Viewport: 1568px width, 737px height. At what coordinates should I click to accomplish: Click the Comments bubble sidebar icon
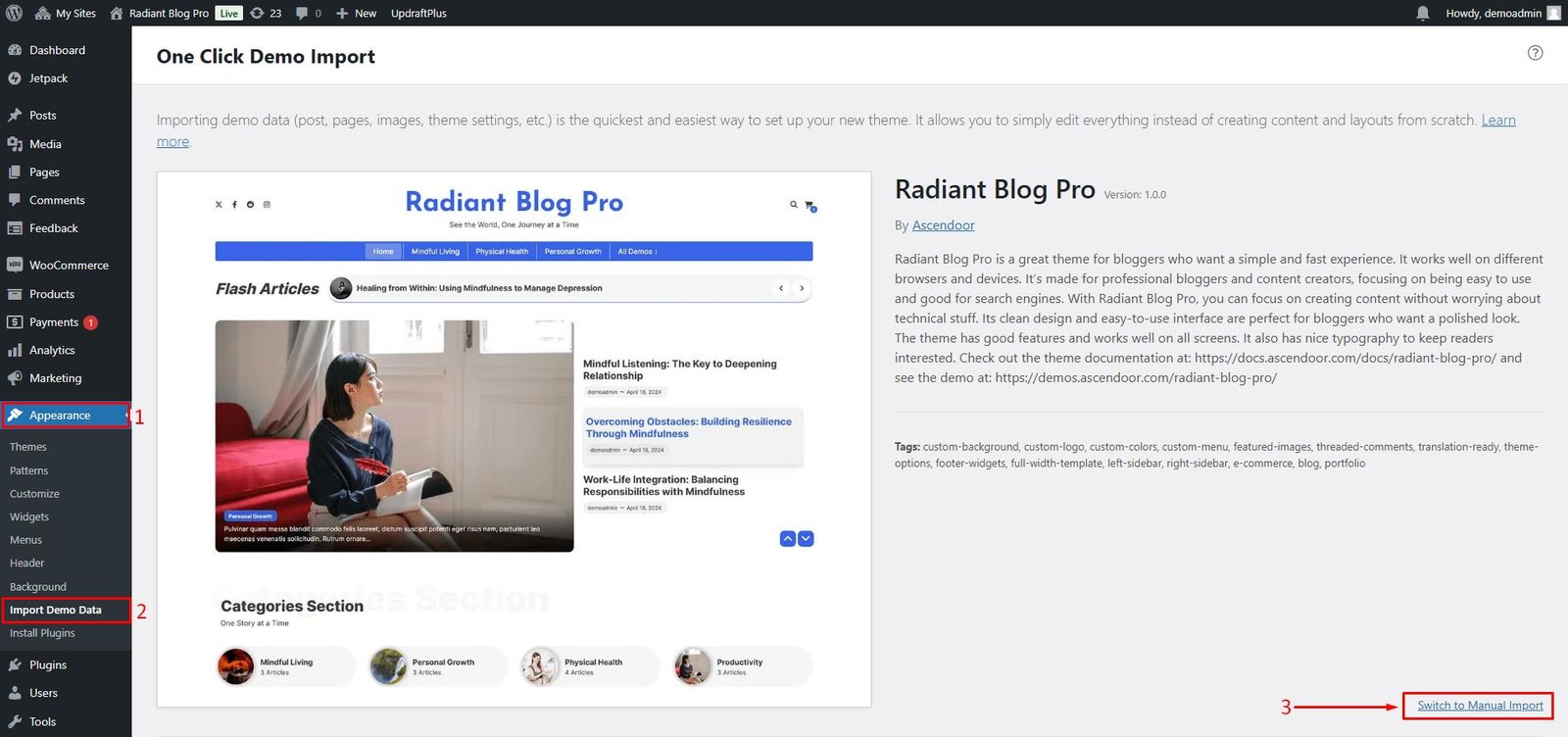pos(15,200)
